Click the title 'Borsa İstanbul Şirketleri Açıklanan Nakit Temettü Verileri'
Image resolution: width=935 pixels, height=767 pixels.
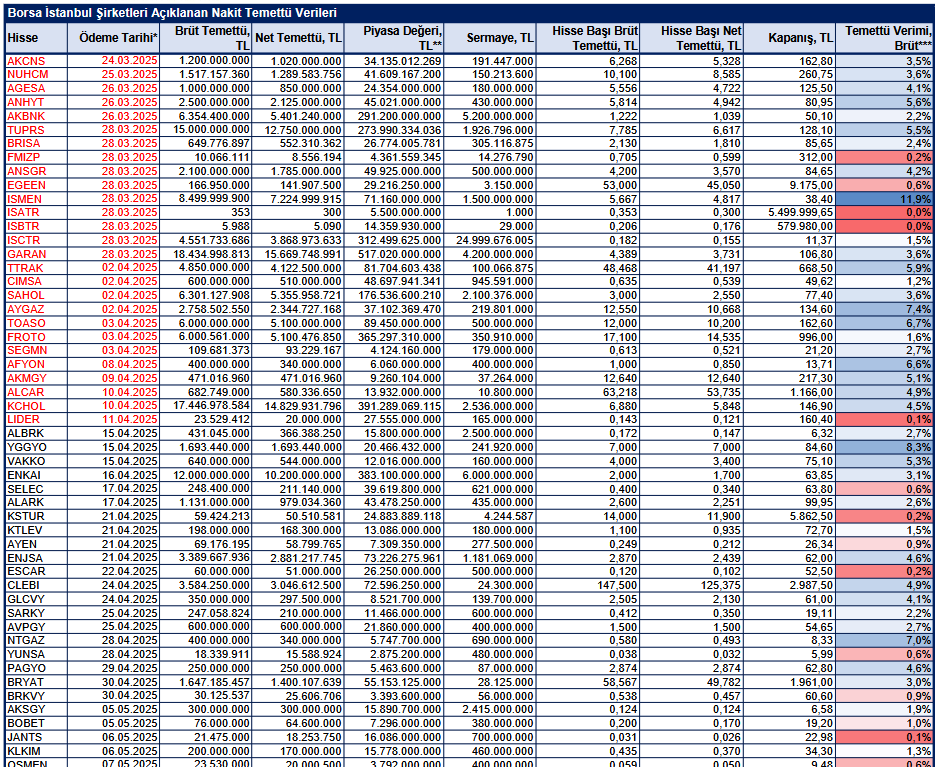click(x=172, y=13)
